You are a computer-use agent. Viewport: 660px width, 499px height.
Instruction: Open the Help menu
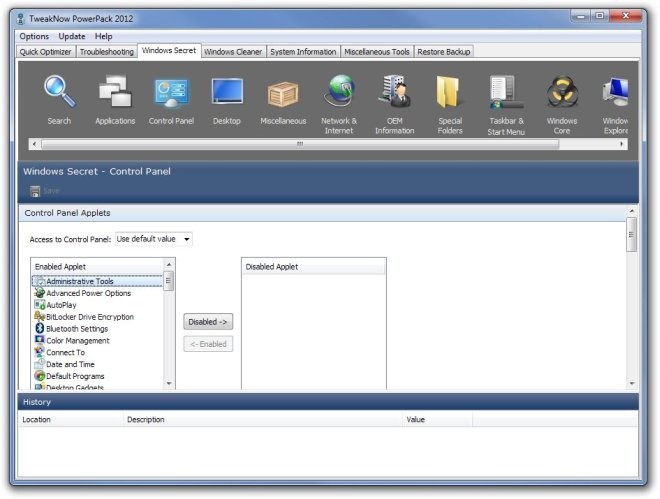[103, 36]
